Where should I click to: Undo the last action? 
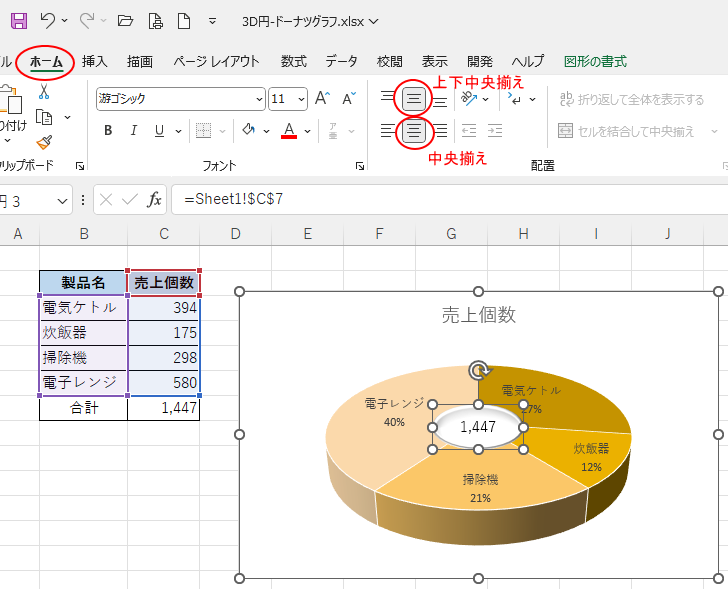coord(47,21)
